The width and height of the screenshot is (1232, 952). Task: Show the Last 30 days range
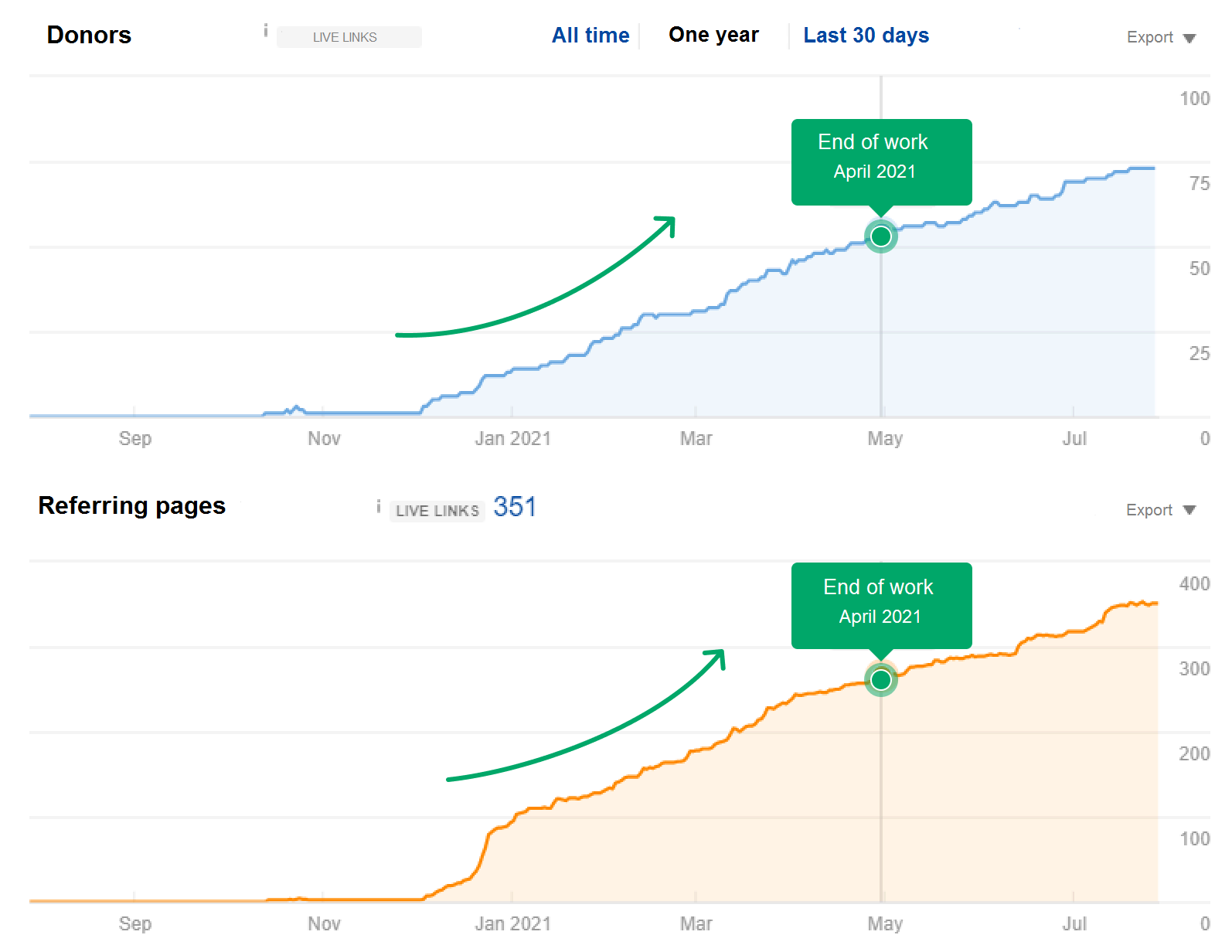tap(866, 36)
